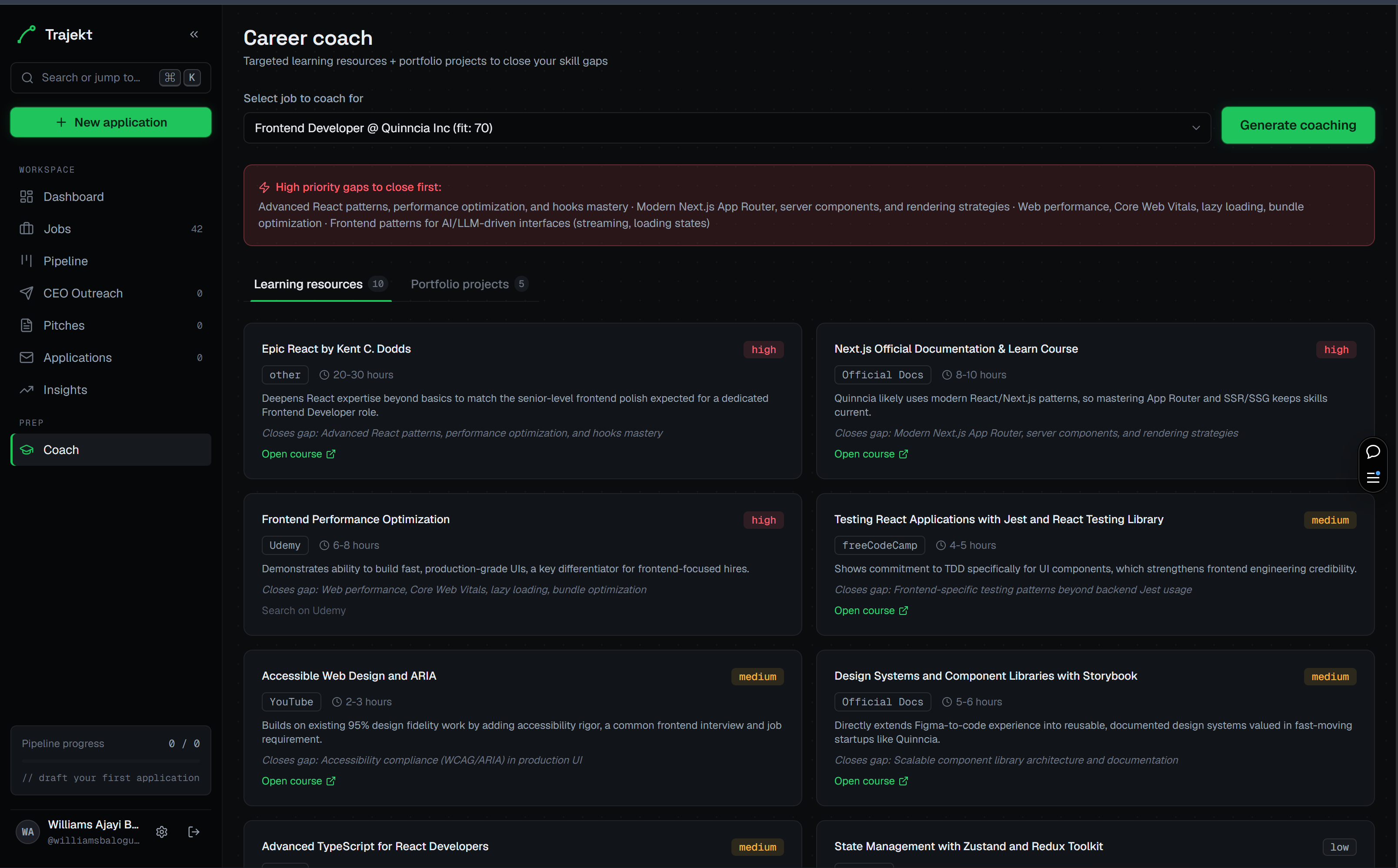Viewport: 1398px width, 868px height.
Task: Expand the job selection dropdown
Action: point(727,127)
